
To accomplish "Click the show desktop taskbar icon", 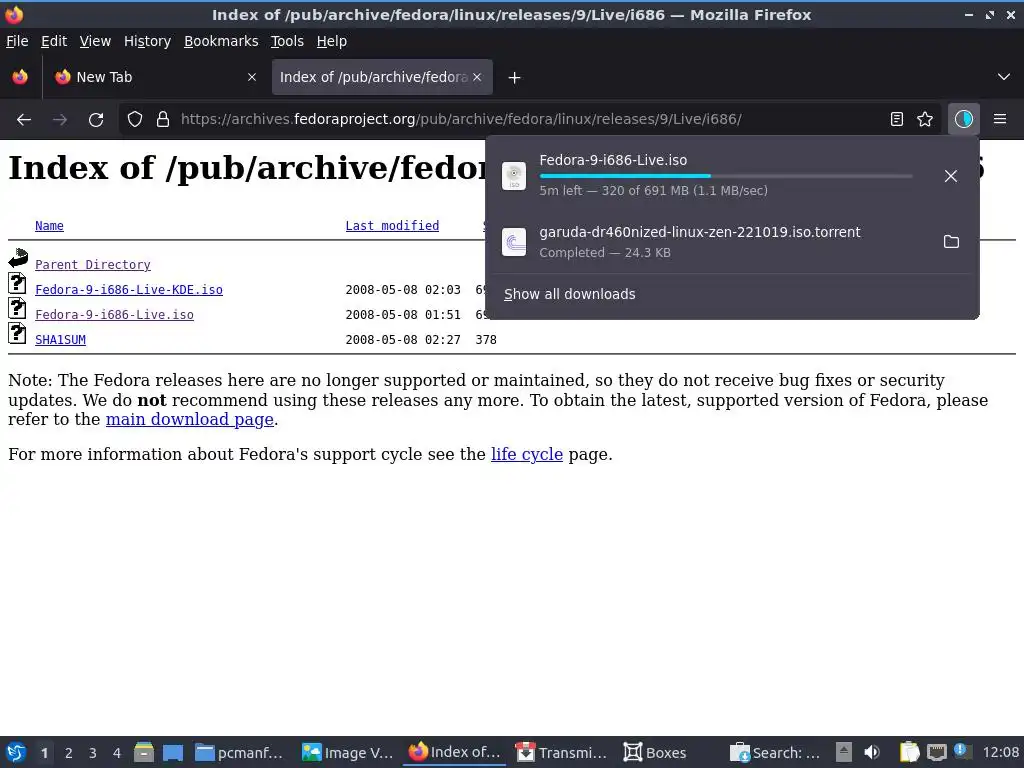I will [173, 752].
